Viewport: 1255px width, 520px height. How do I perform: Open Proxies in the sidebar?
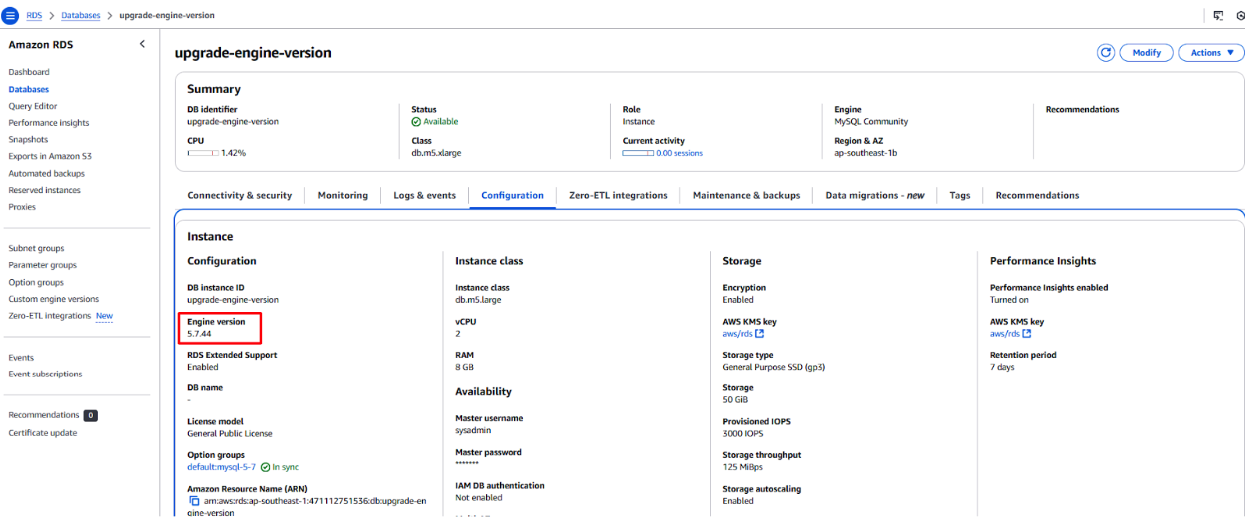click(22, 207)
